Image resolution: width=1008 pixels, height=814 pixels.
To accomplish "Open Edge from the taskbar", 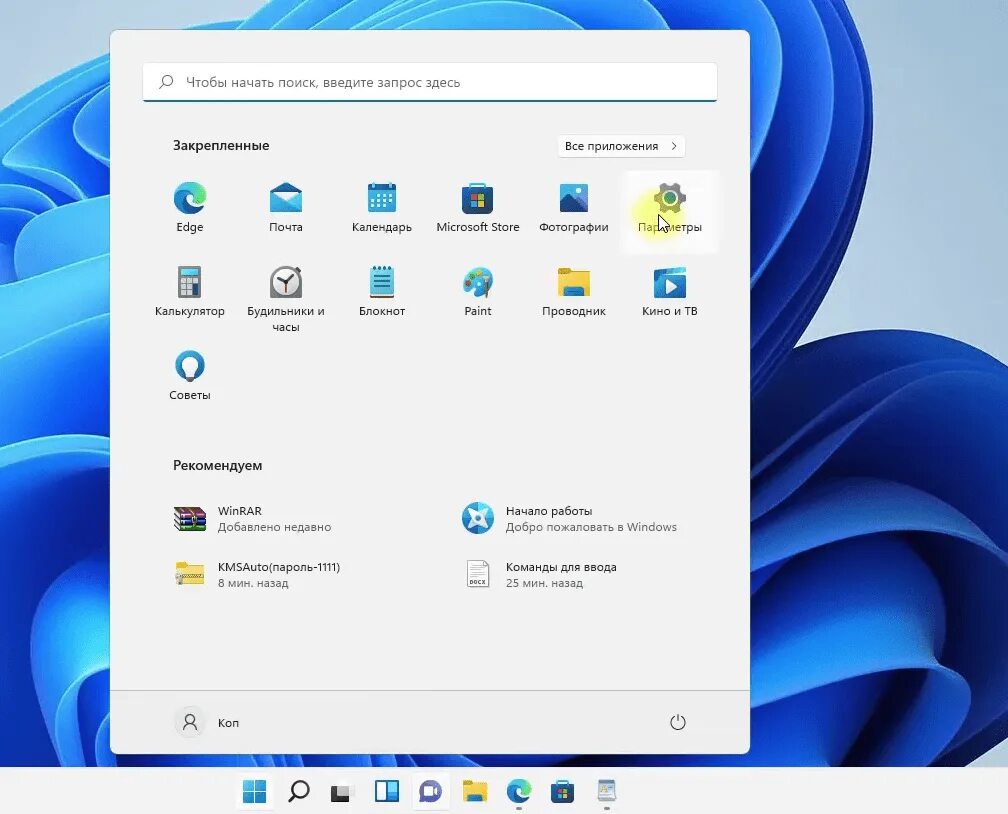I will (x=519, y=791).
